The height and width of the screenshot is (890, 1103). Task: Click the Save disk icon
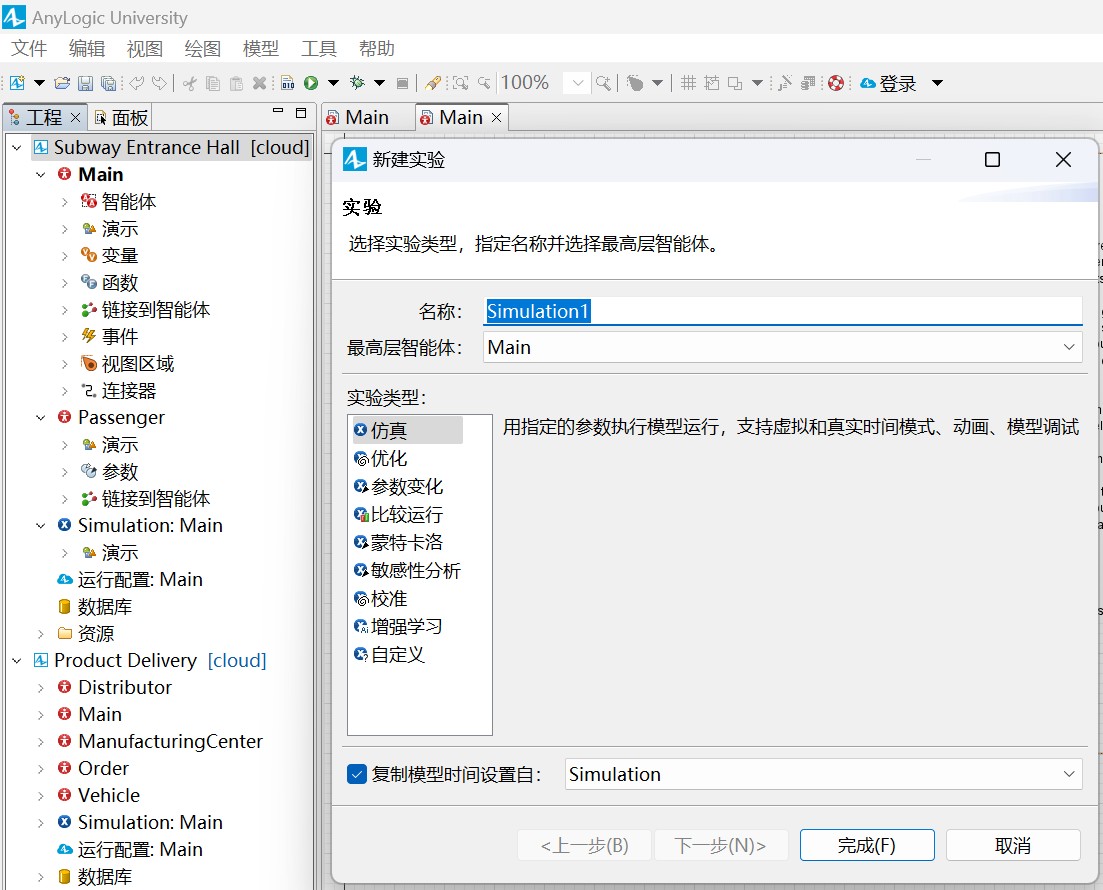pos(85,83)
